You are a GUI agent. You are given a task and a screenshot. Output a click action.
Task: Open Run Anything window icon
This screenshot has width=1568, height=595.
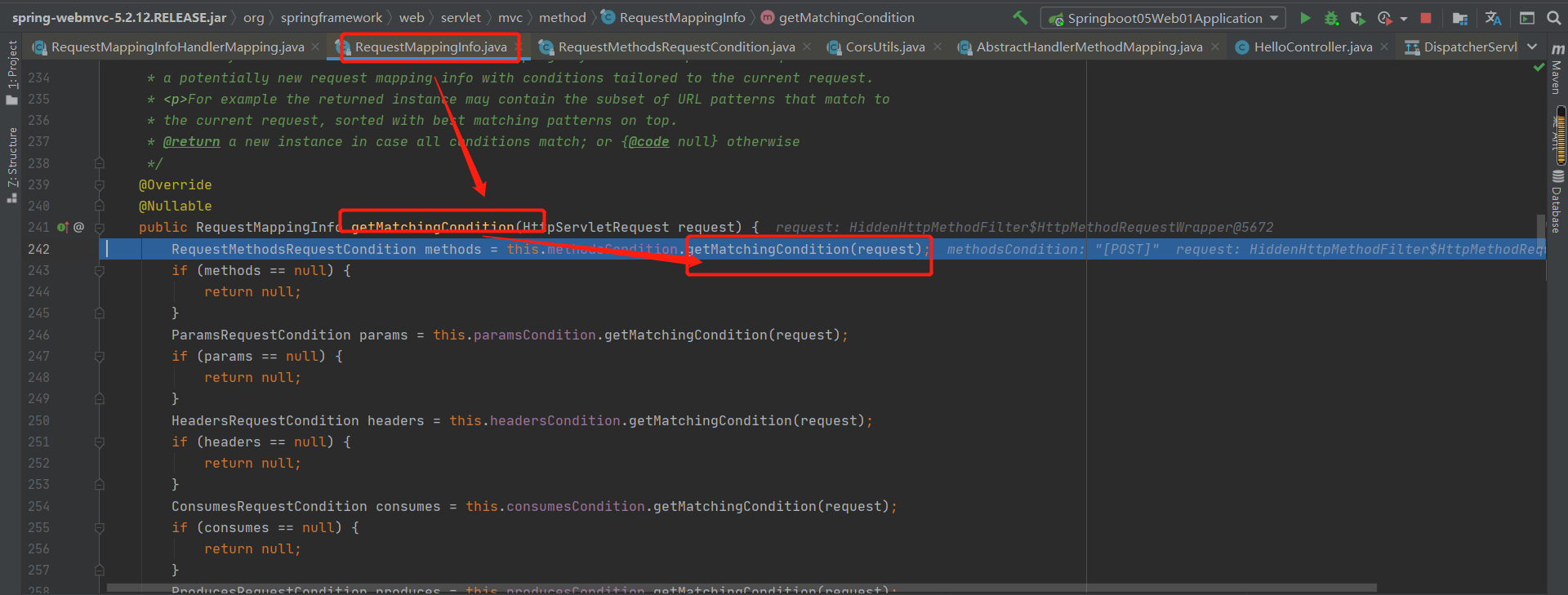point(1526,18)
